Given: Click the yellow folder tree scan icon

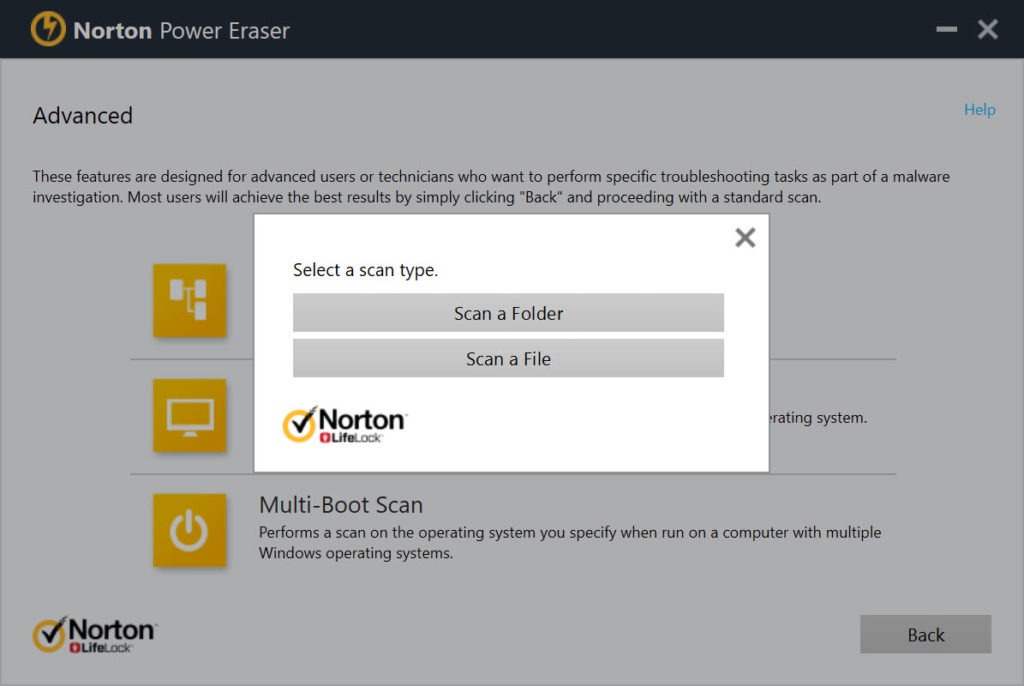Looking at the screenshot, I should click(189, 301).
